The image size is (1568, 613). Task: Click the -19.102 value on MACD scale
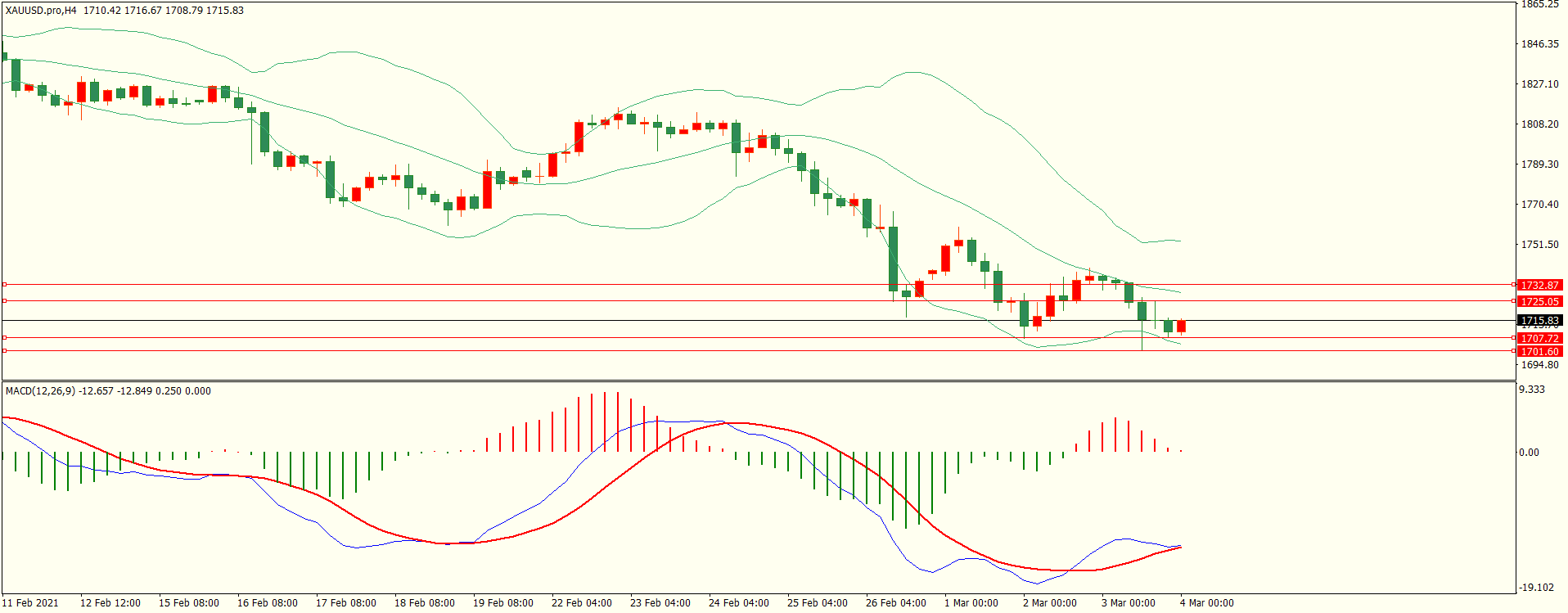tap(1536, 588)
